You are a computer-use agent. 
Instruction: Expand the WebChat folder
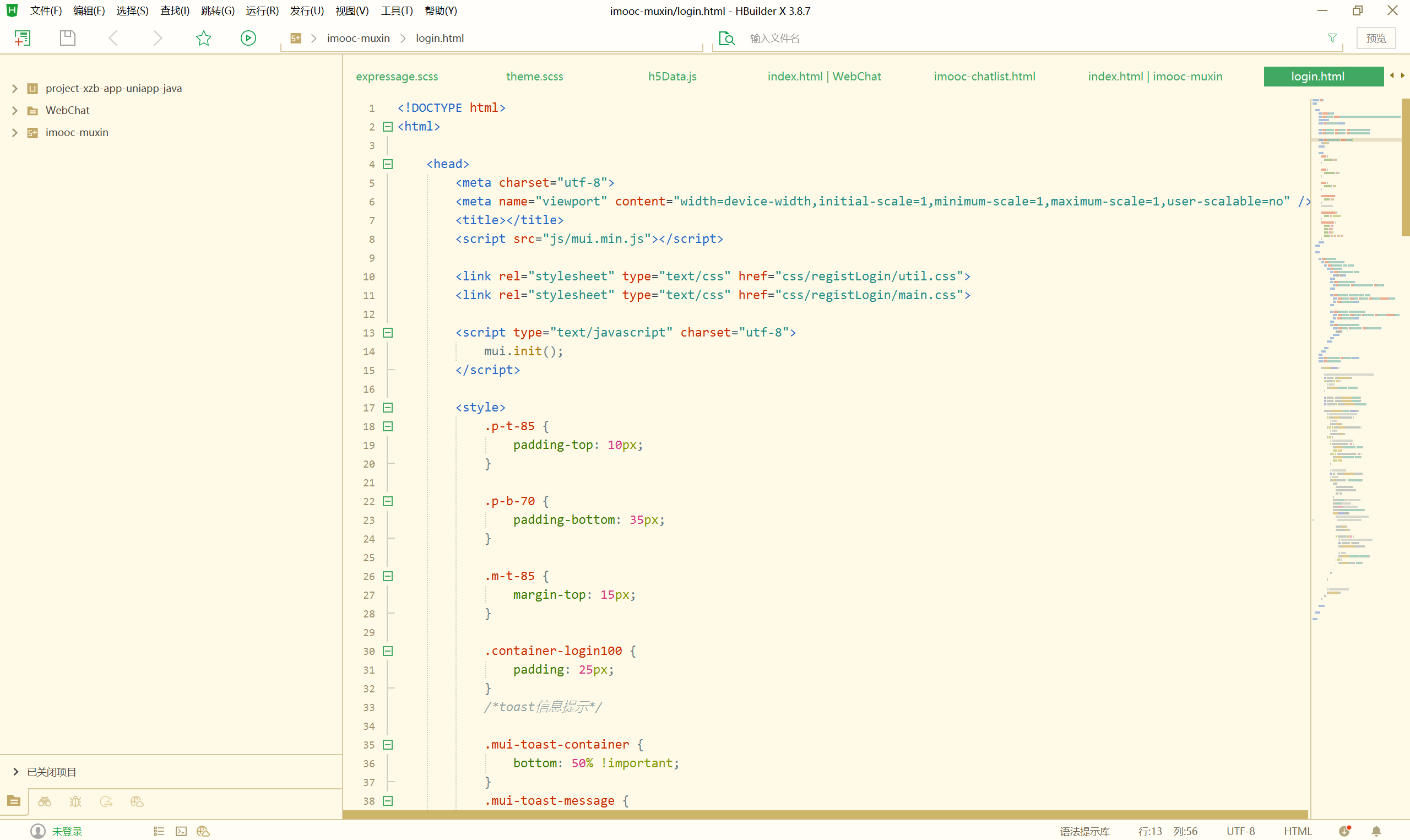15,110
